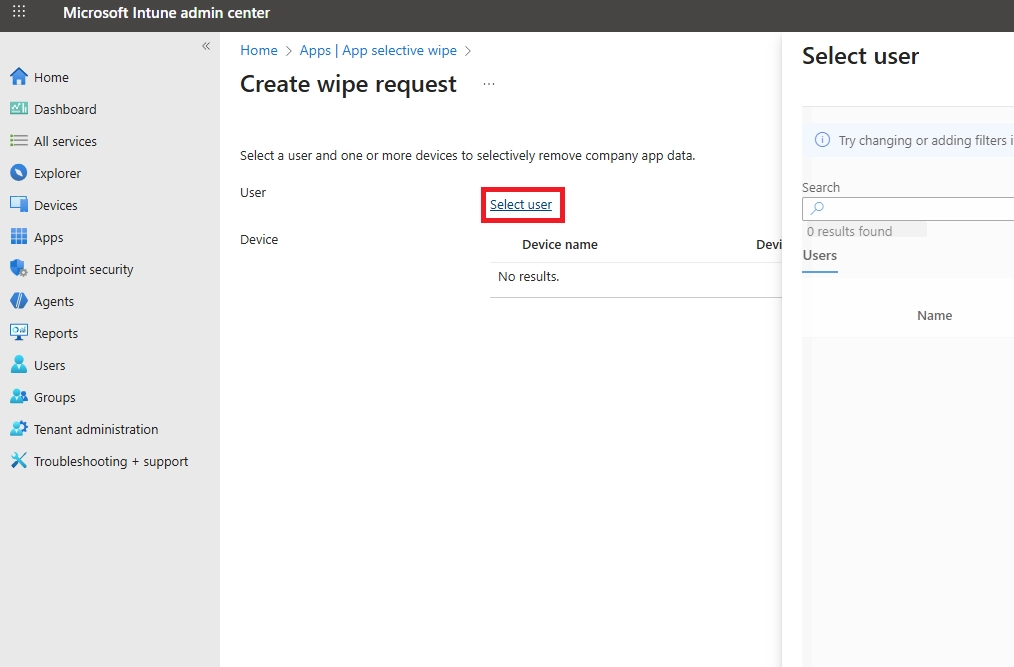Open Users from the sidebar
This screenshot has width=1014, height=667.
(x=48, y=365)
